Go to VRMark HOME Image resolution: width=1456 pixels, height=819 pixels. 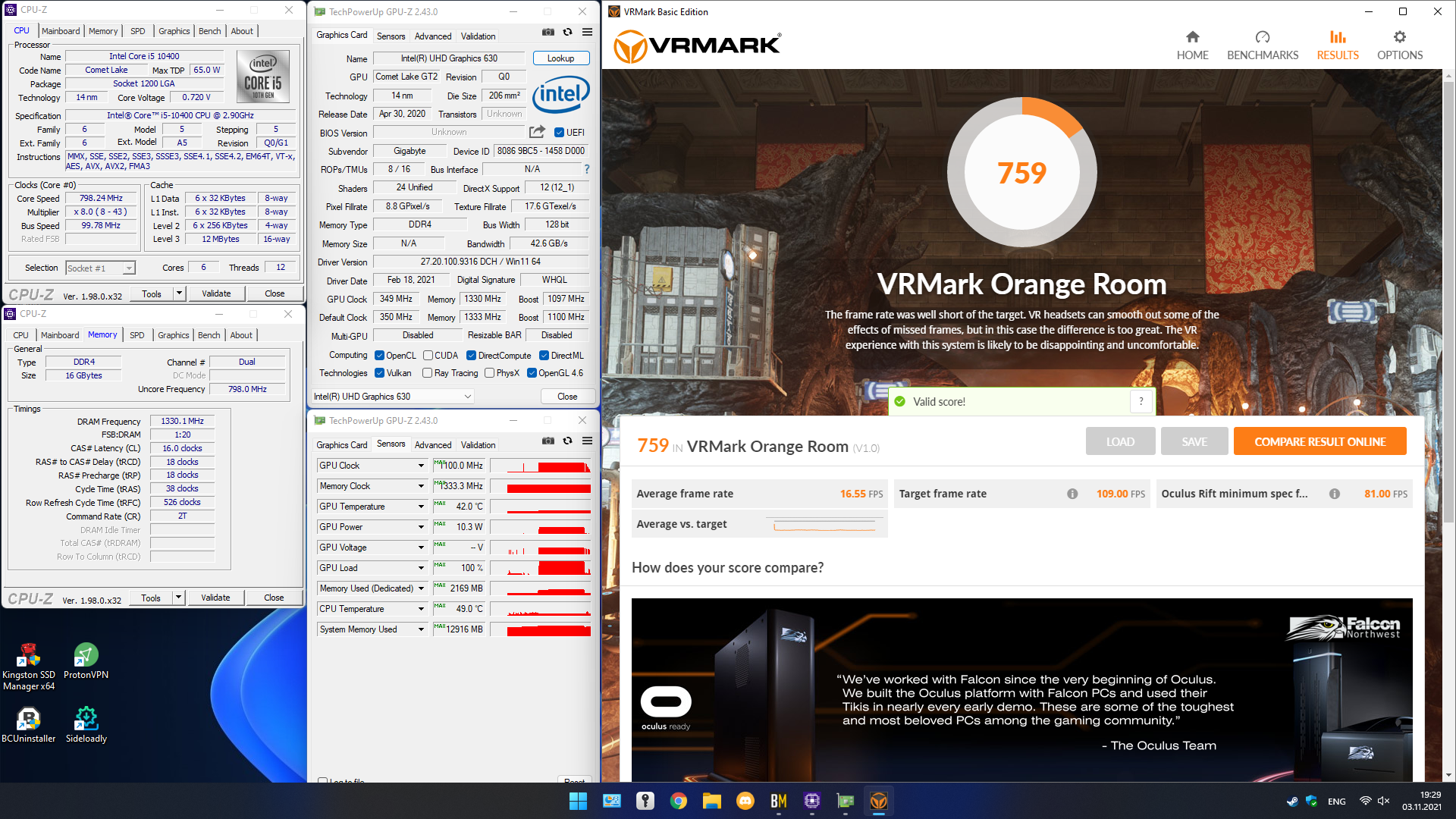[x=1192, y=45]
